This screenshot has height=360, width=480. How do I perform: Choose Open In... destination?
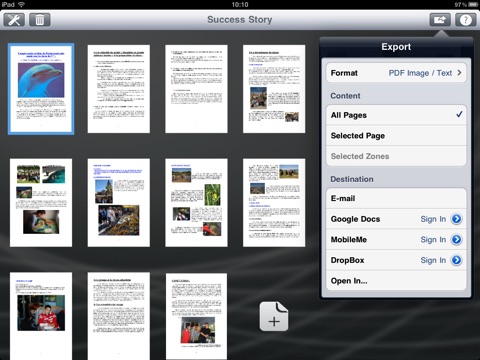pos(396,281)
